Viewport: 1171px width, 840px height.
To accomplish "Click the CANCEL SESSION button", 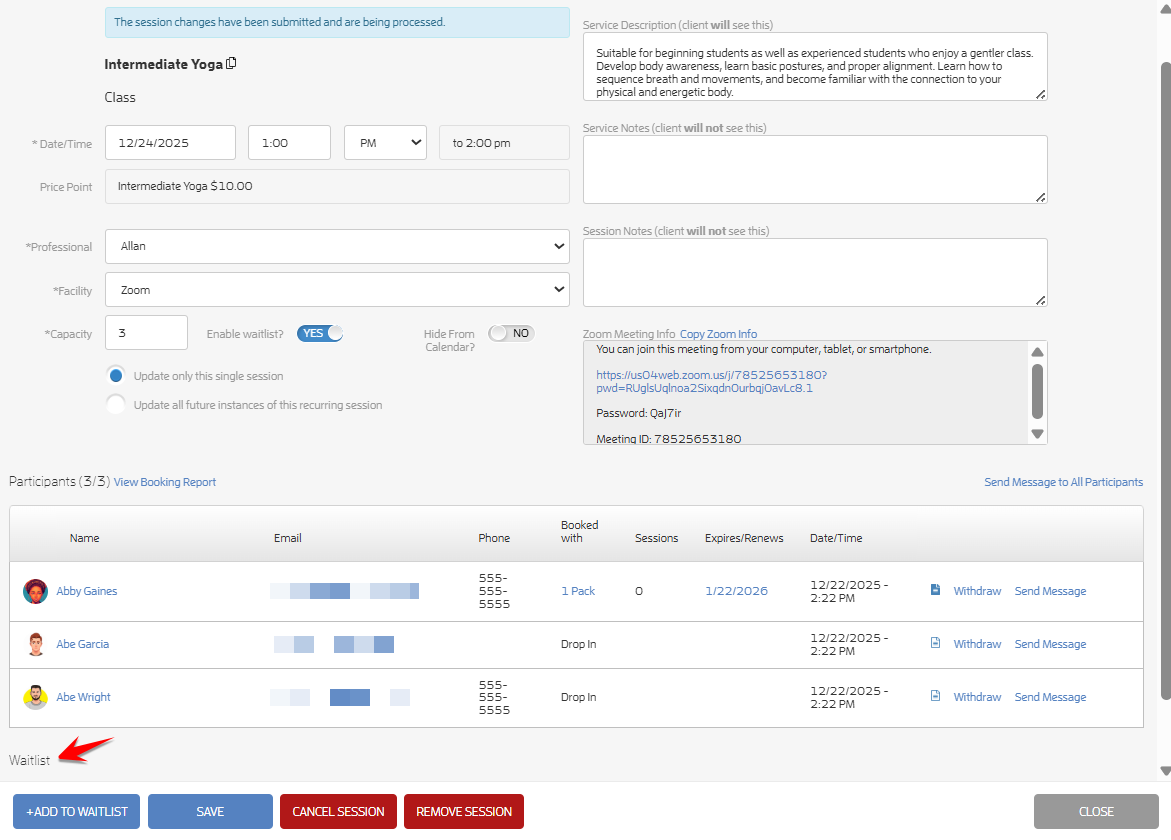I will point(338,812).
